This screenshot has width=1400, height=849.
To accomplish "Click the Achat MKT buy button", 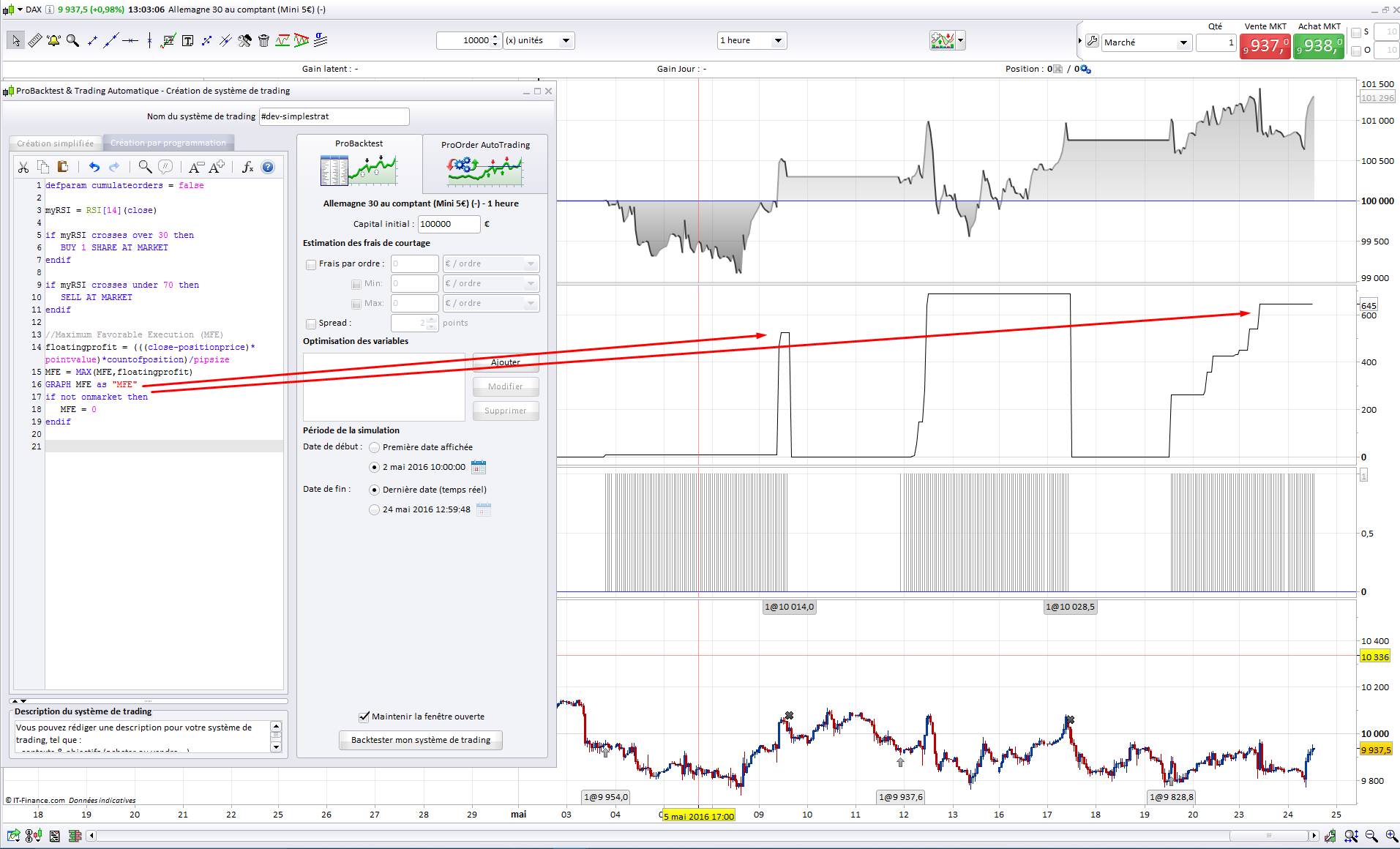I will [1318, 46].
